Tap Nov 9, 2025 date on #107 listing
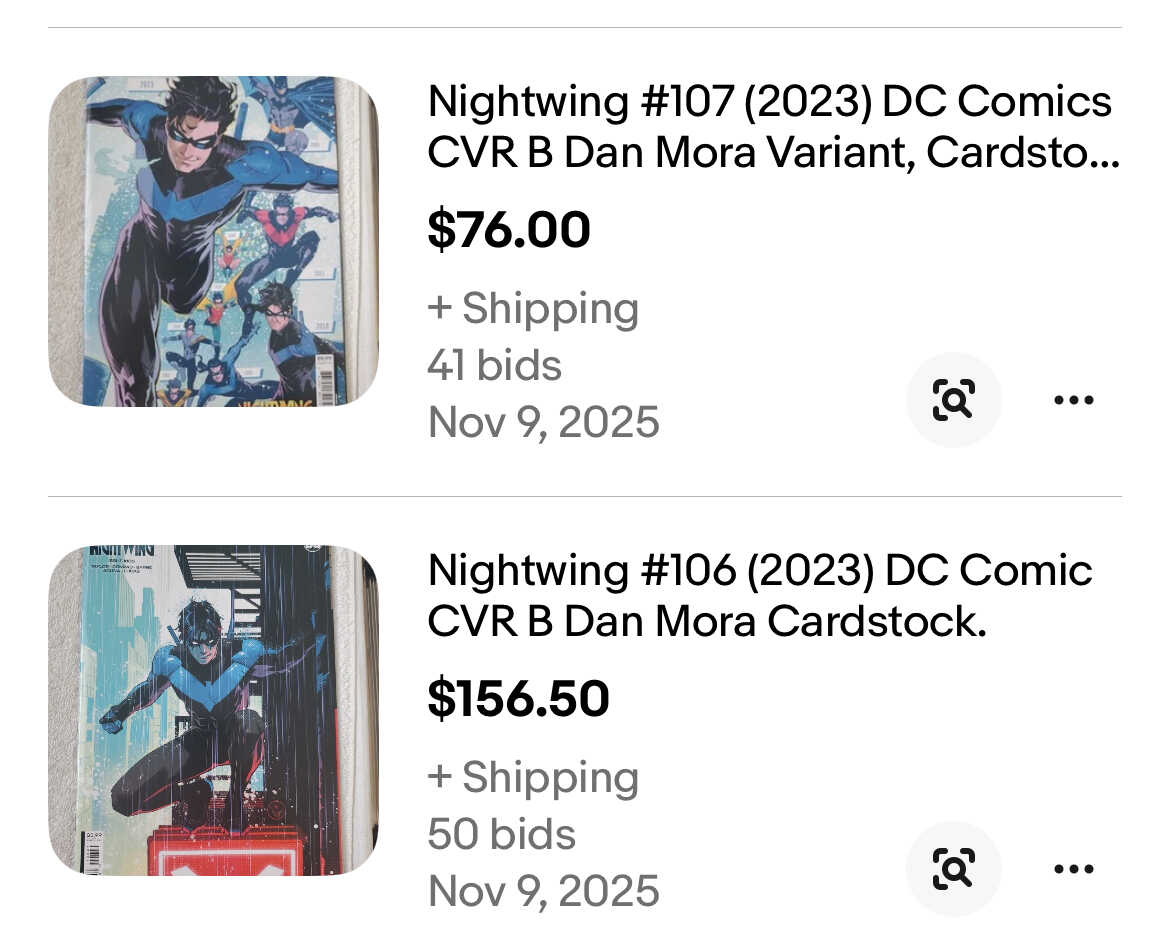 (x=543, y=422)
